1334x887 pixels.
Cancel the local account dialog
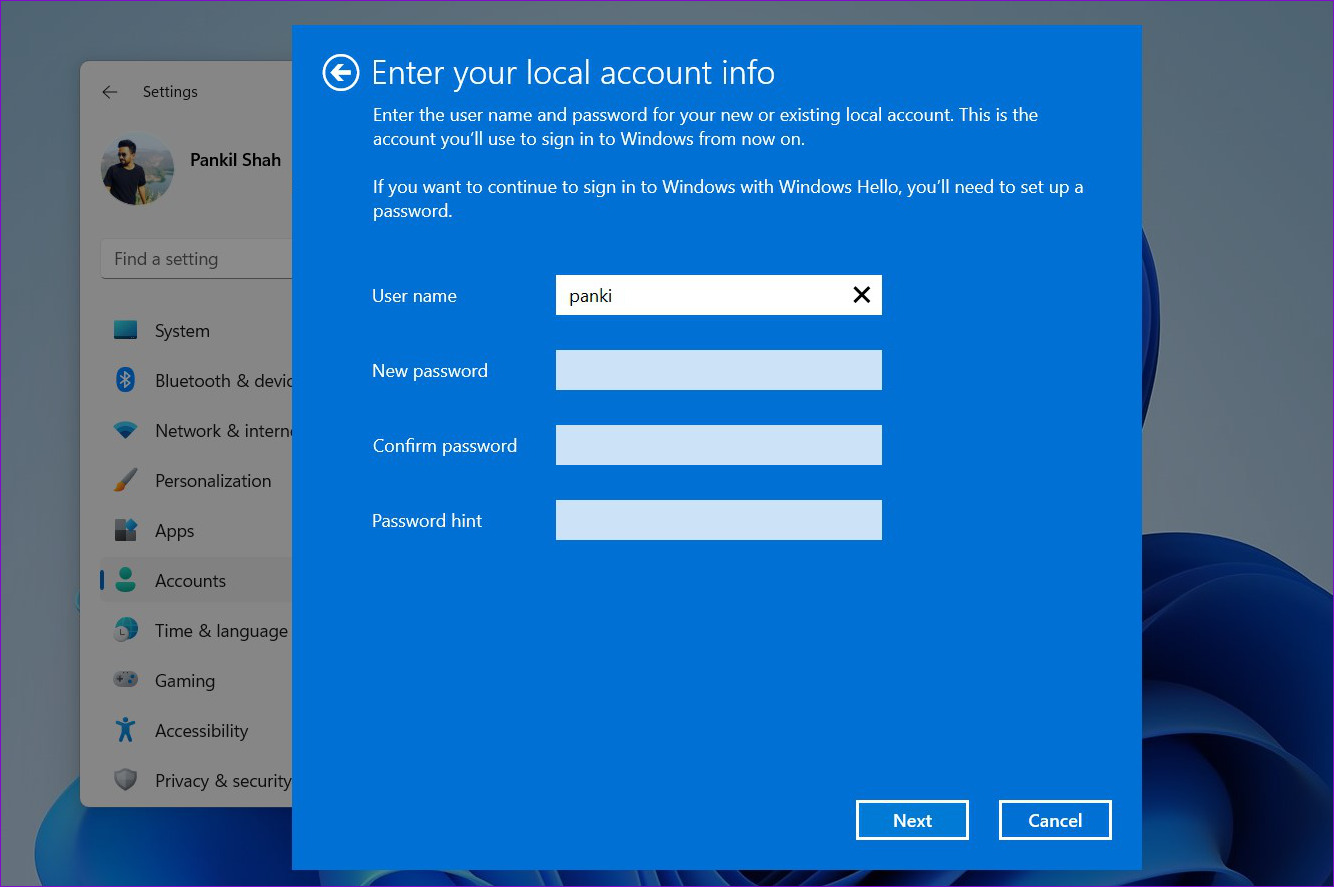point(1055,820)
